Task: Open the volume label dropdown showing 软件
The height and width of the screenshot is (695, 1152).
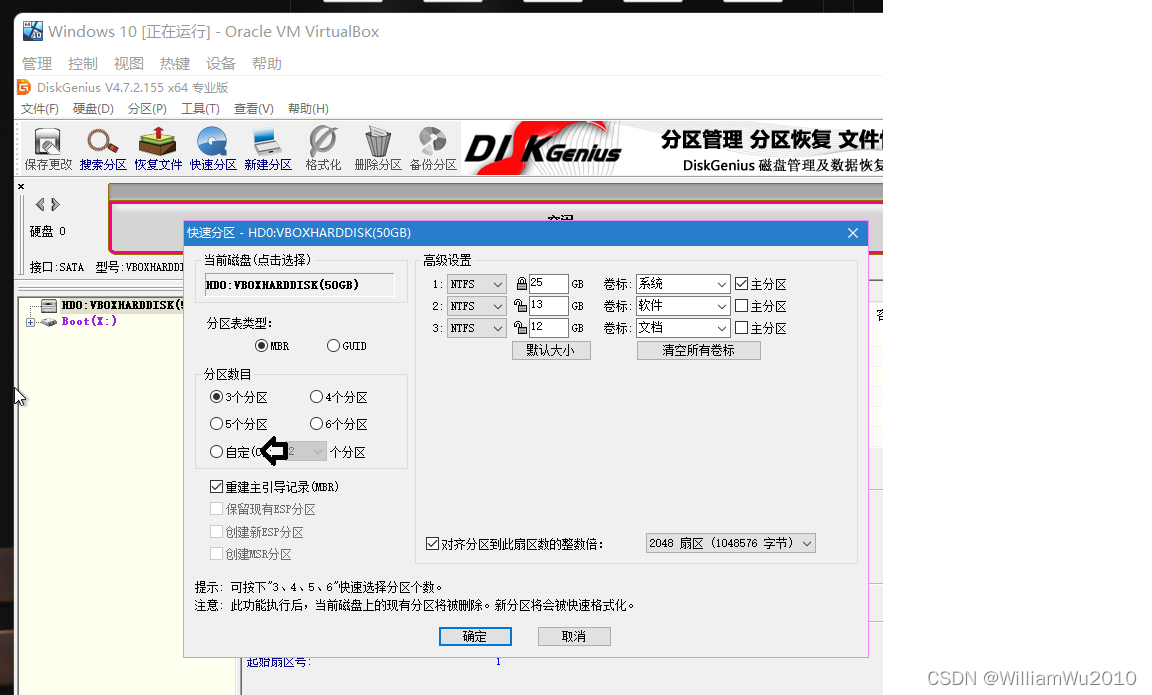Action: (x=683, y=306)
